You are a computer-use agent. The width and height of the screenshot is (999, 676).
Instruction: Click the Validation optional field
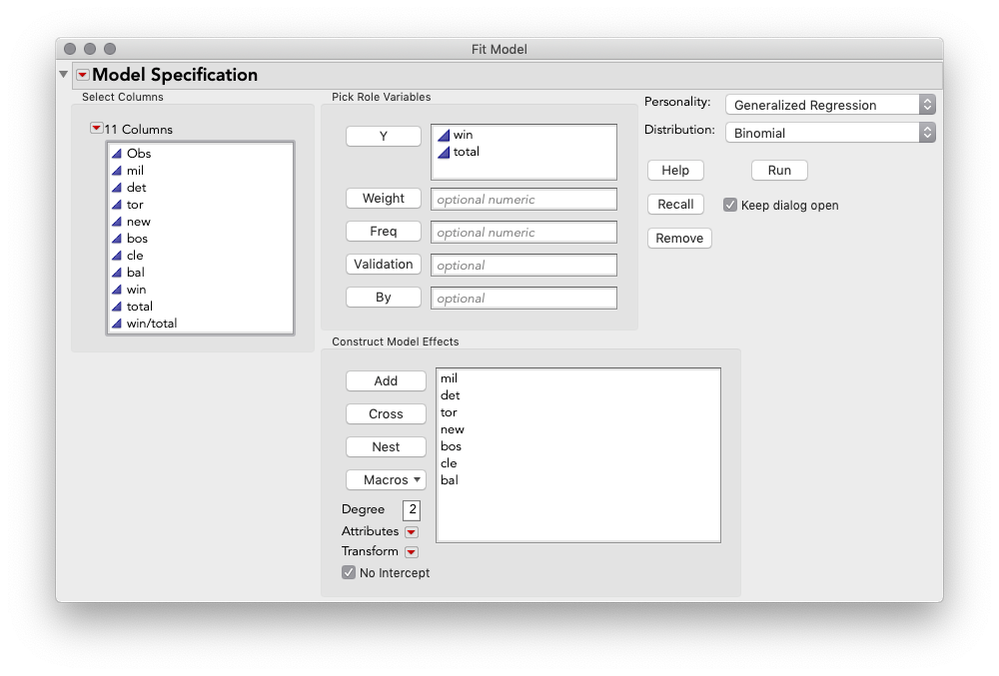pos(524,265)
